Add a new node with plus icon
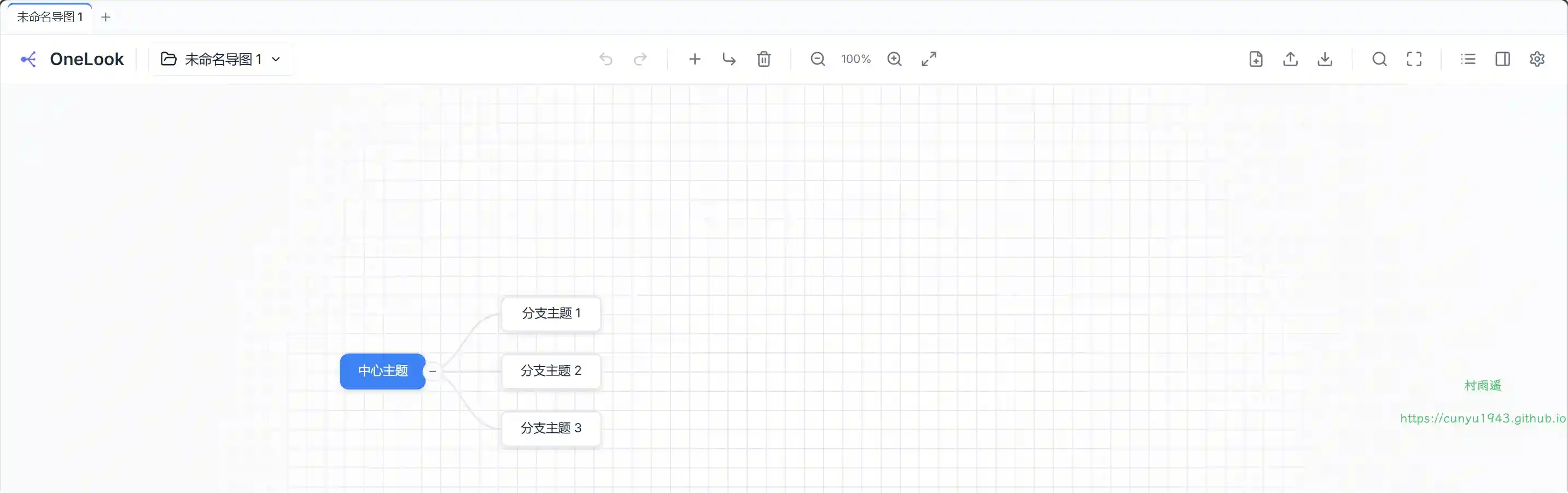Screen dimensions: 1568x493 pyautogui.click(x=695, y=59)
